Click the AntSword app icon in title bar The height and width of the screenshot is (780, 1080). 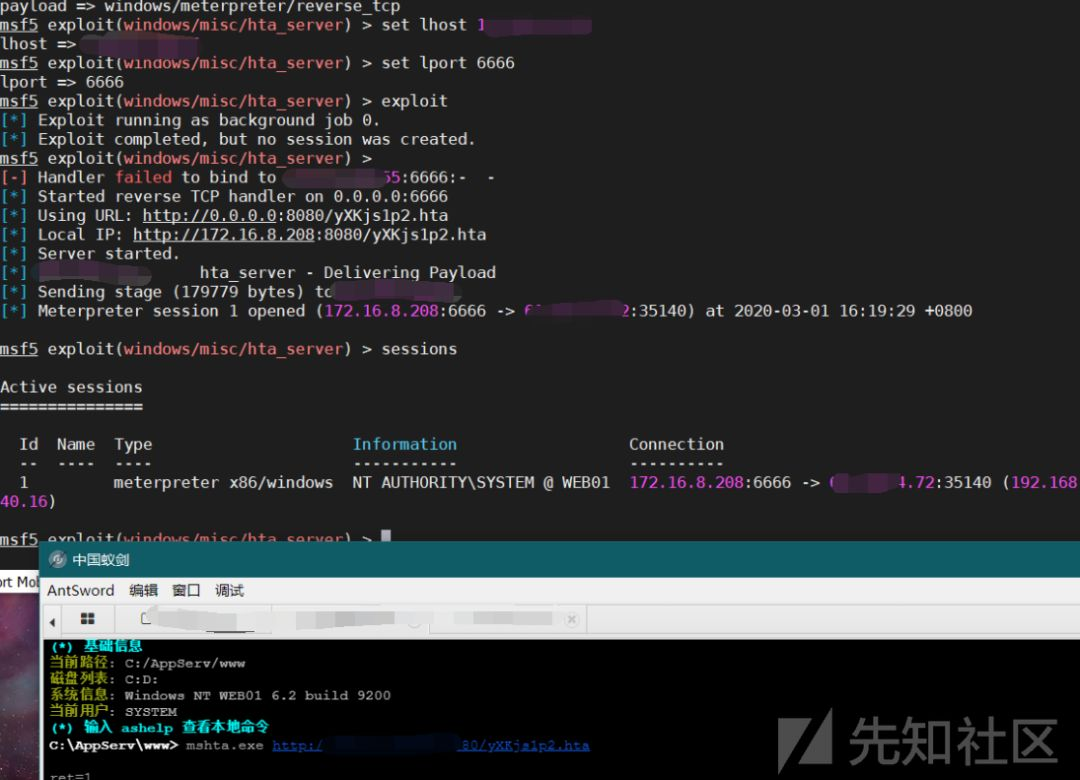pyautogui.click(x=58, y=560)
